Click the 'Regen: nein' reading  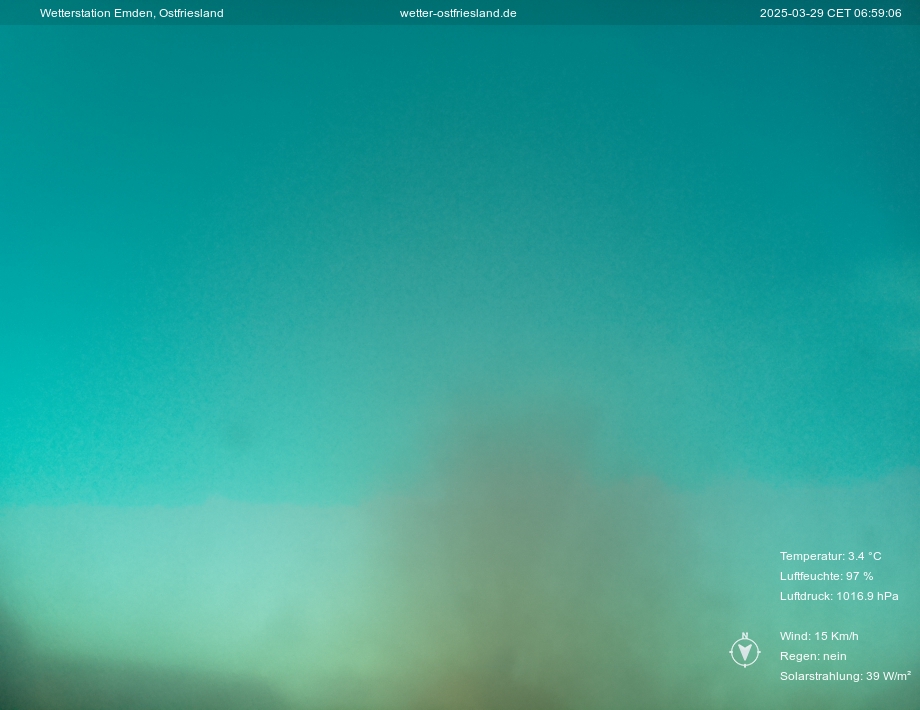813,656
